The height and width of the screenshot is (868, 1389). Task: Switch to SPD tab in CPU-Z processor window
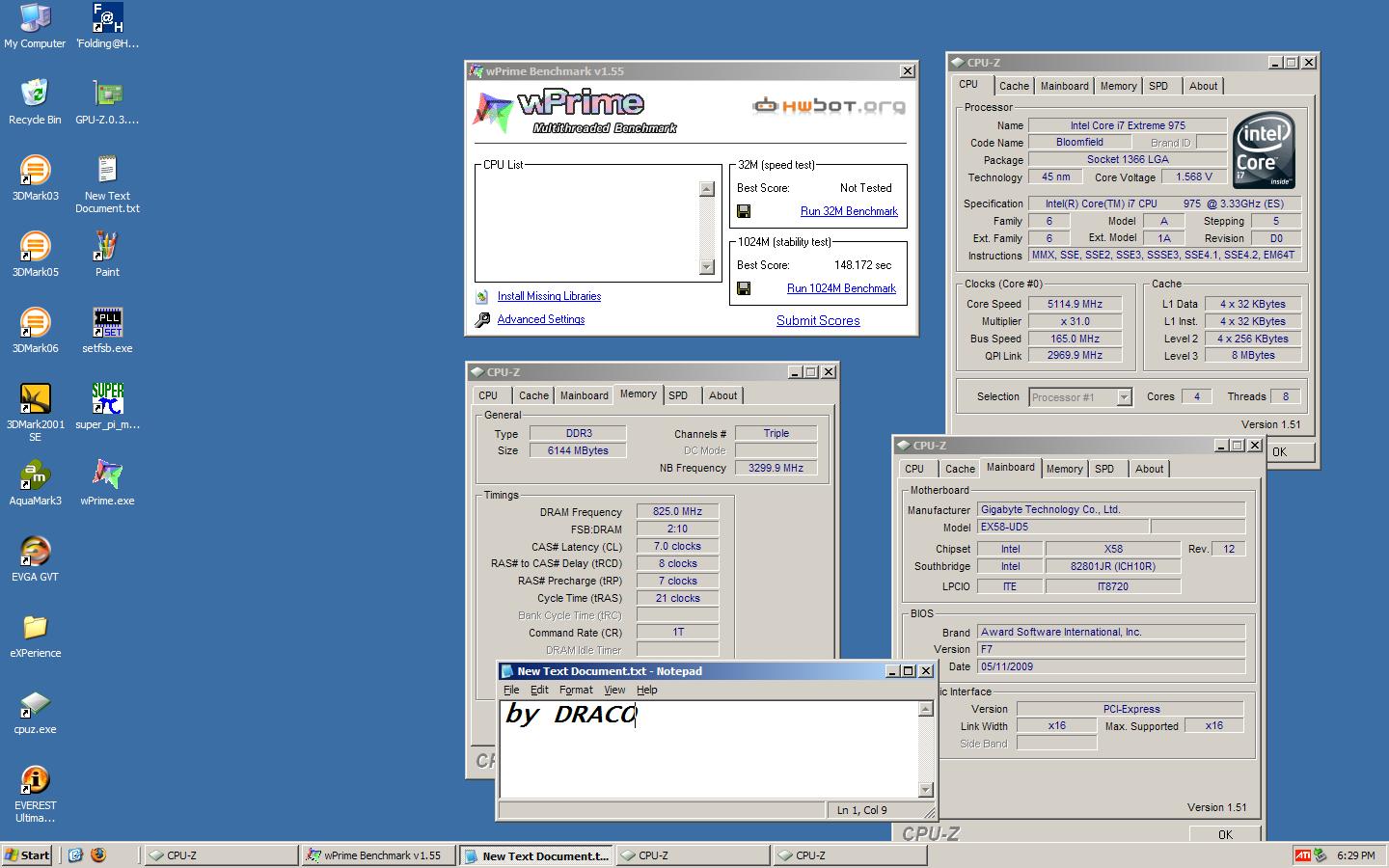point(1158,86)
